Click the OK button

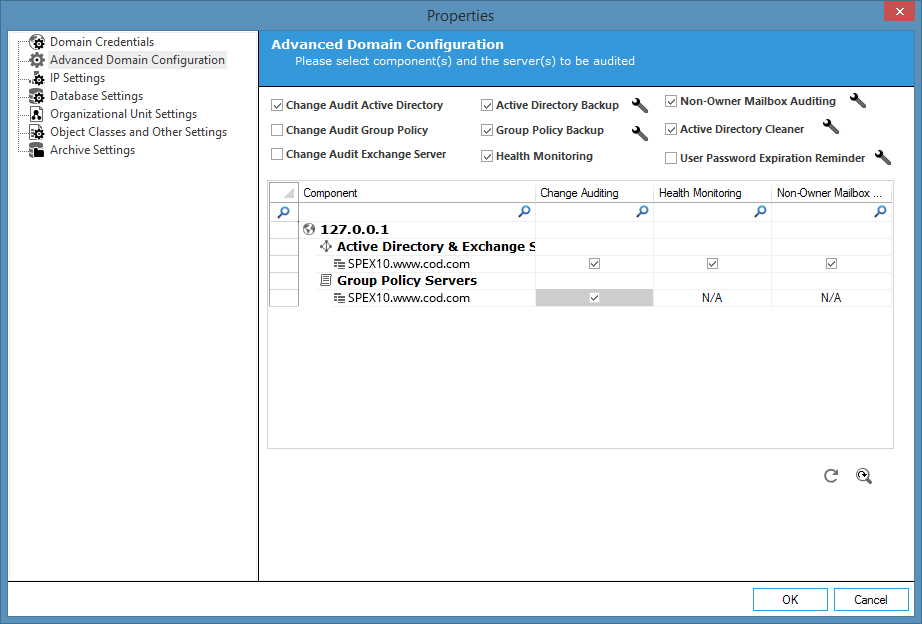790,600
